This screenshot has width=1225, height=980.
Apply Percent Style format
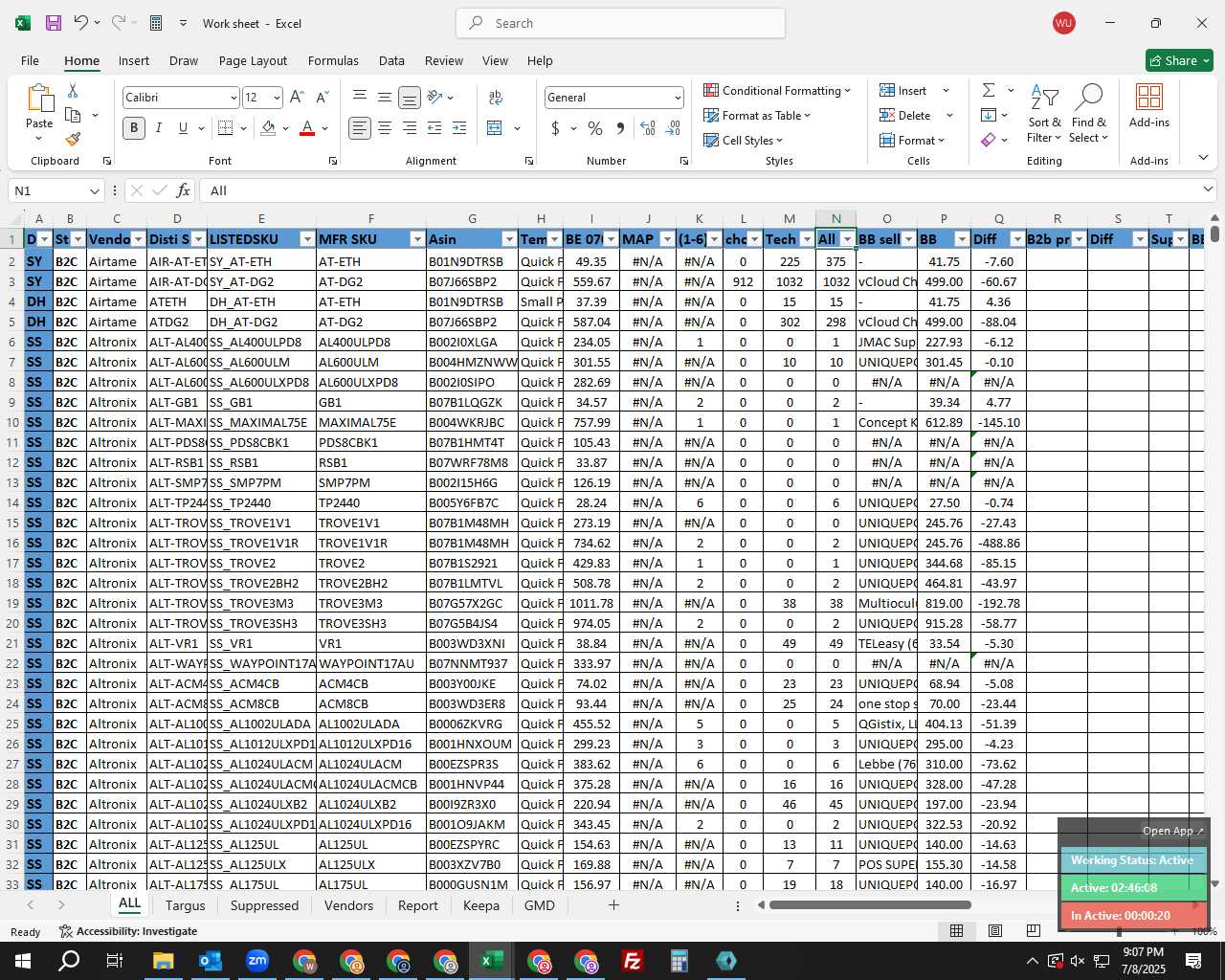tap(595, 127)
